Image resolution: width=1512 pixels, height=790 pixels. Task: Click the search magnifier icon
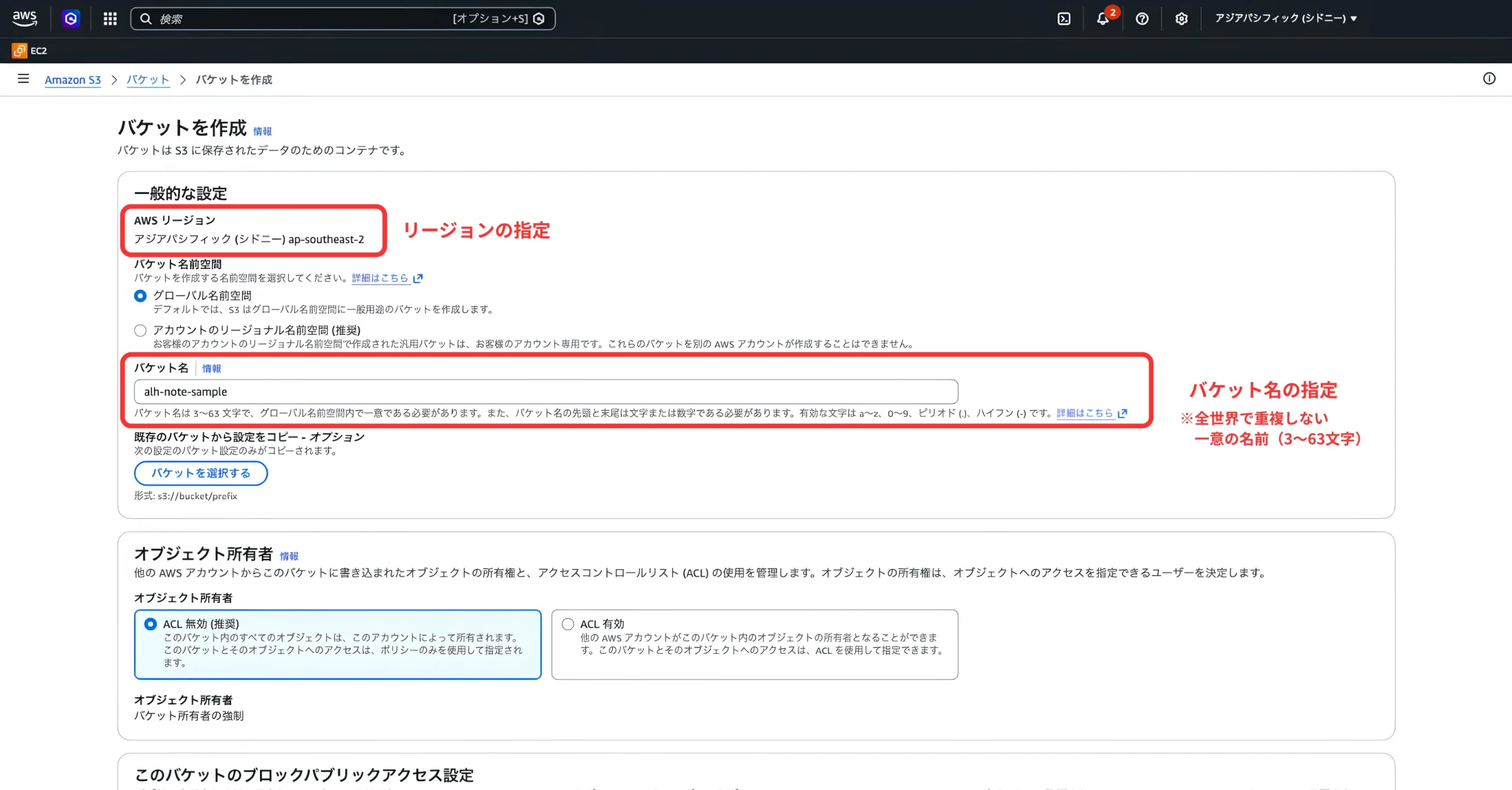(145, 19)
